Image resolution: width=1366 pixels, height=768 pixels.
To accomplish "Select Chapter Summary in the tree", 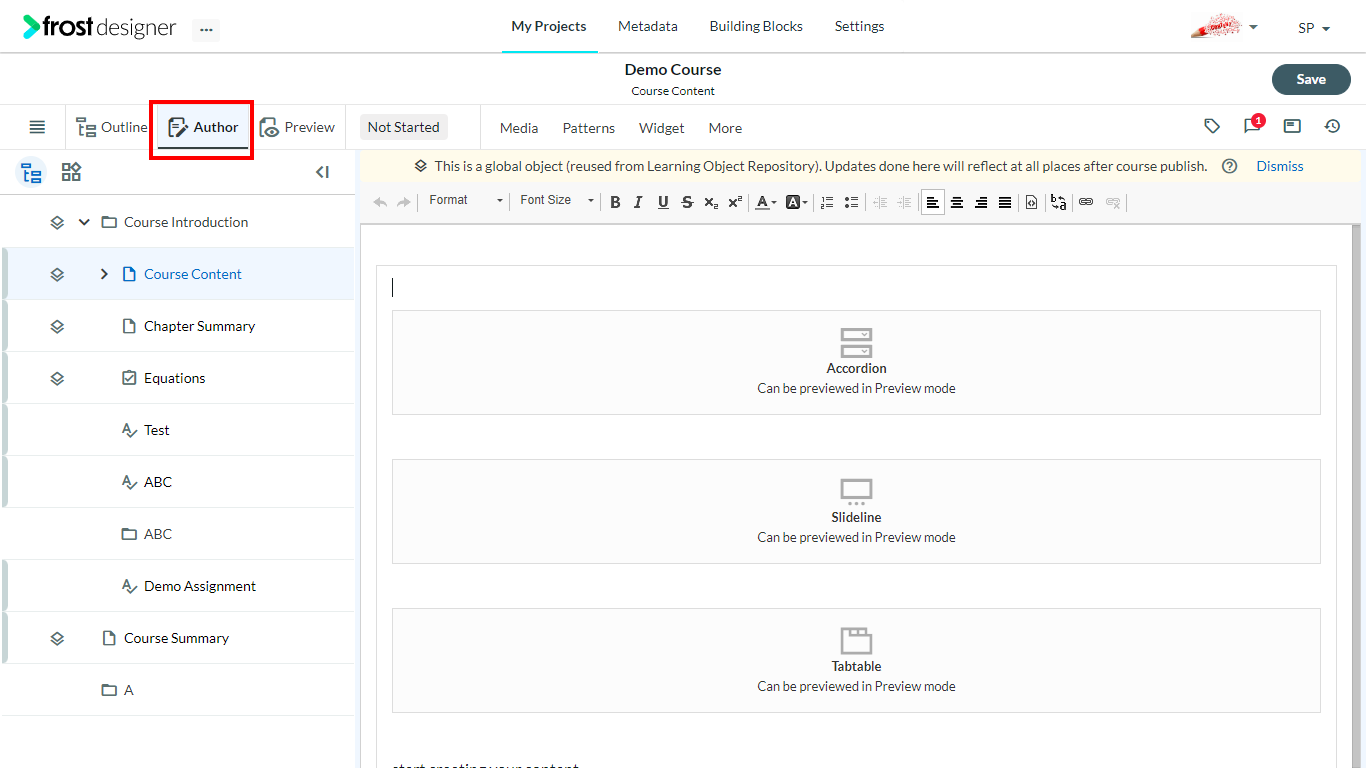I will click(x=199, y=326).
